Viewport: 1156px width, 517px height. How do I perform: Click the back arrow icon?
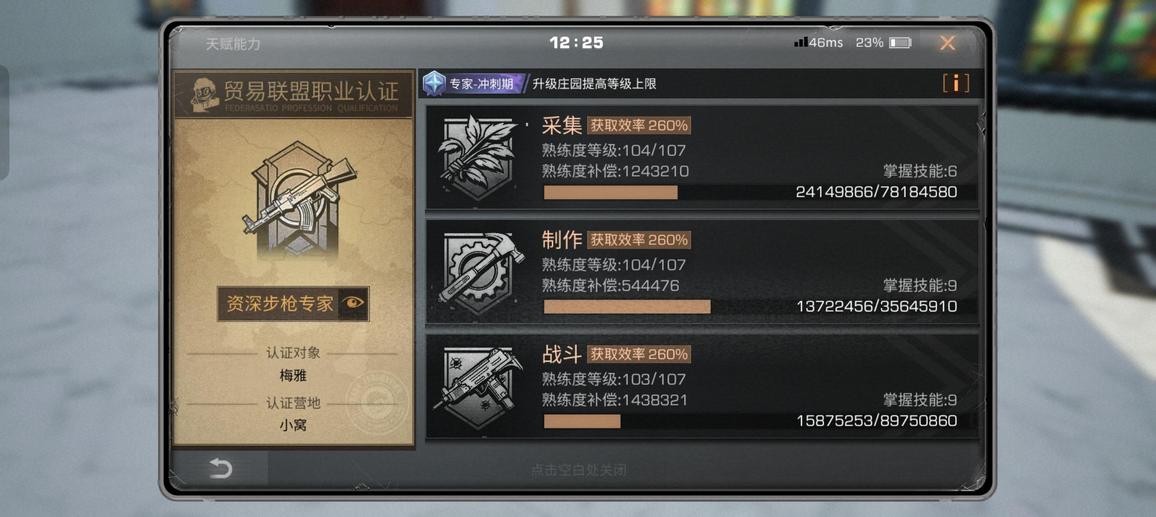(x=220, y=468)
